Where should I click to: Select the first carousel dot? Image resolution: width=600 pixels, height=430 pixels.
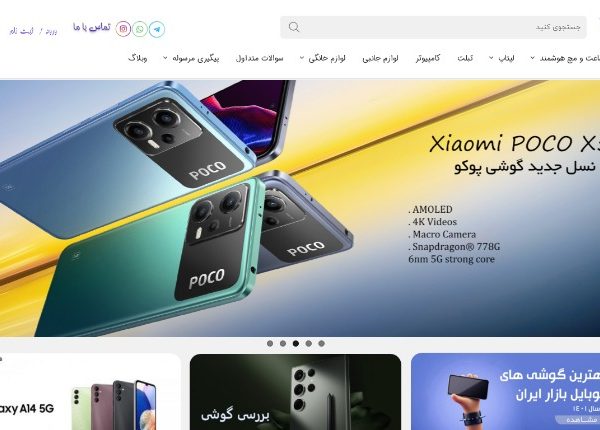270,344
